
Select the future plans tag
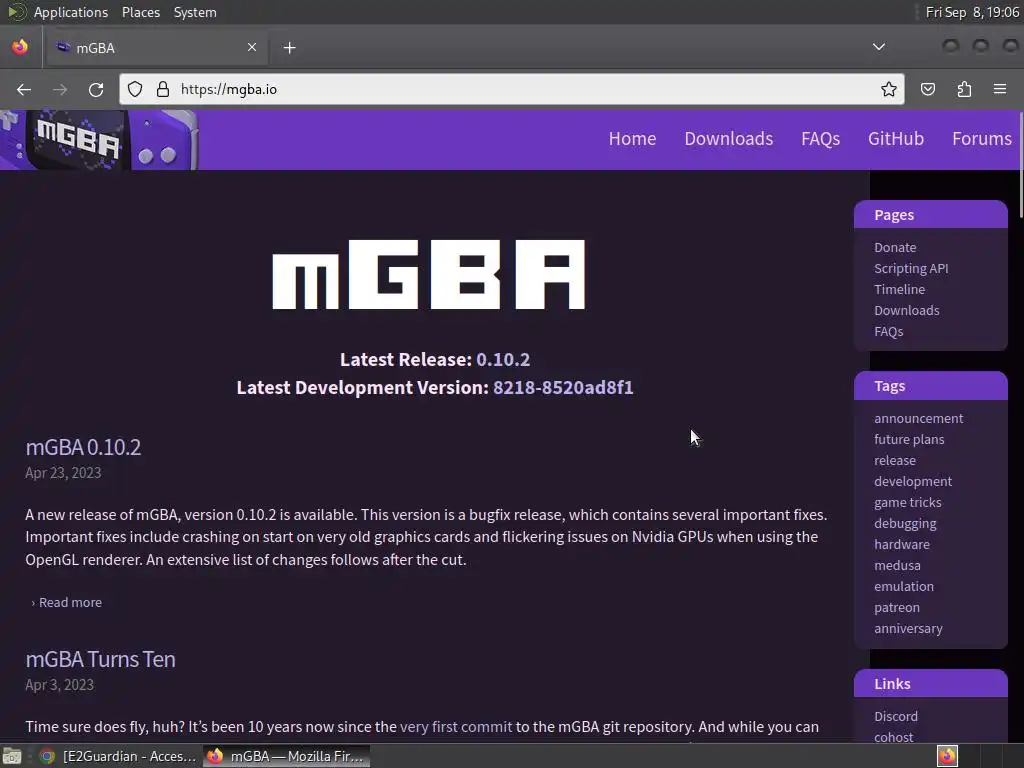(909, 440)
